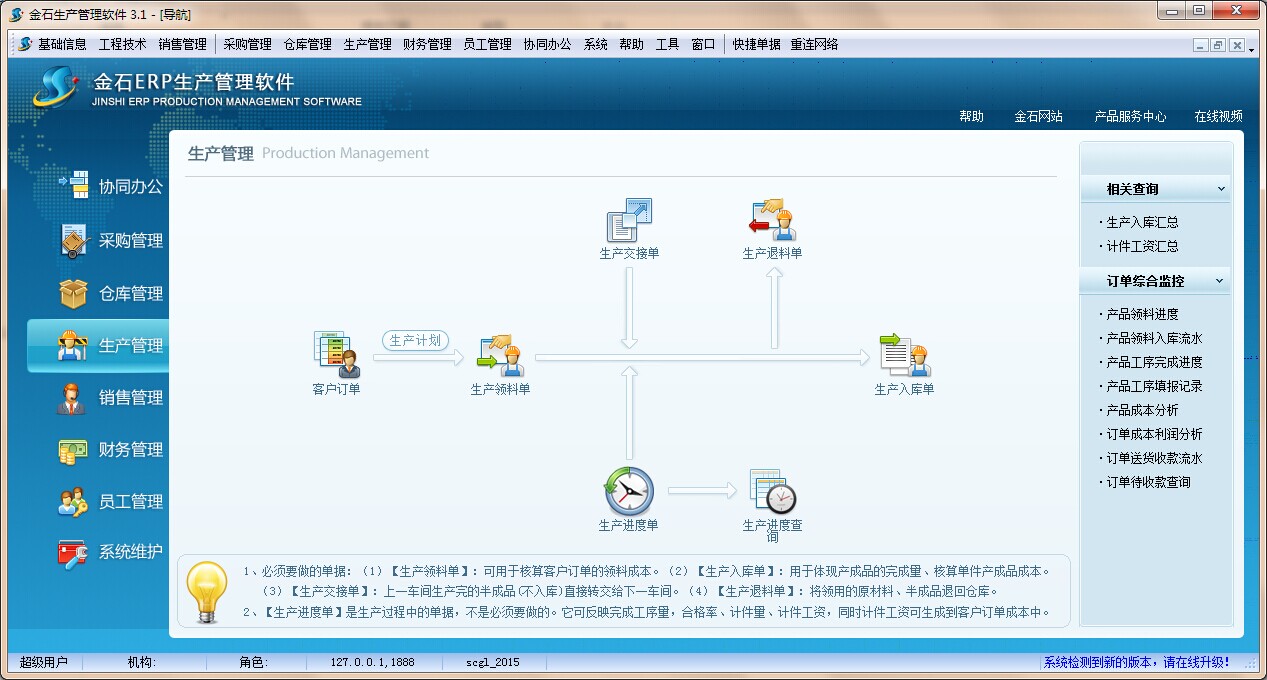Open the 工程技术 menu
This screenshot has width=1267, height=680.
coord(122,44)
